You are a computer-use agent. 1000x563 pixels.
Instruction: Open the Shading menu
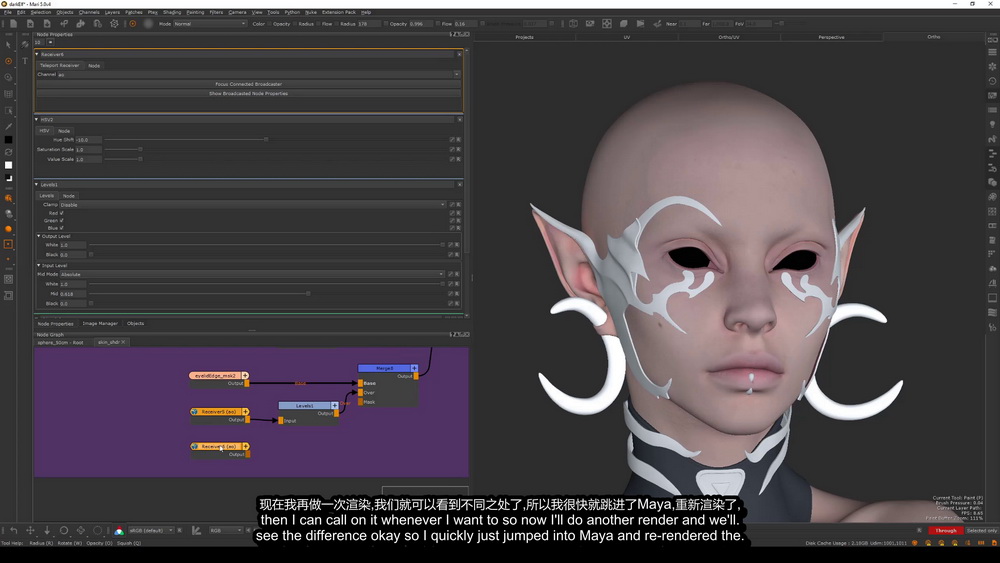tap(172, 12)
